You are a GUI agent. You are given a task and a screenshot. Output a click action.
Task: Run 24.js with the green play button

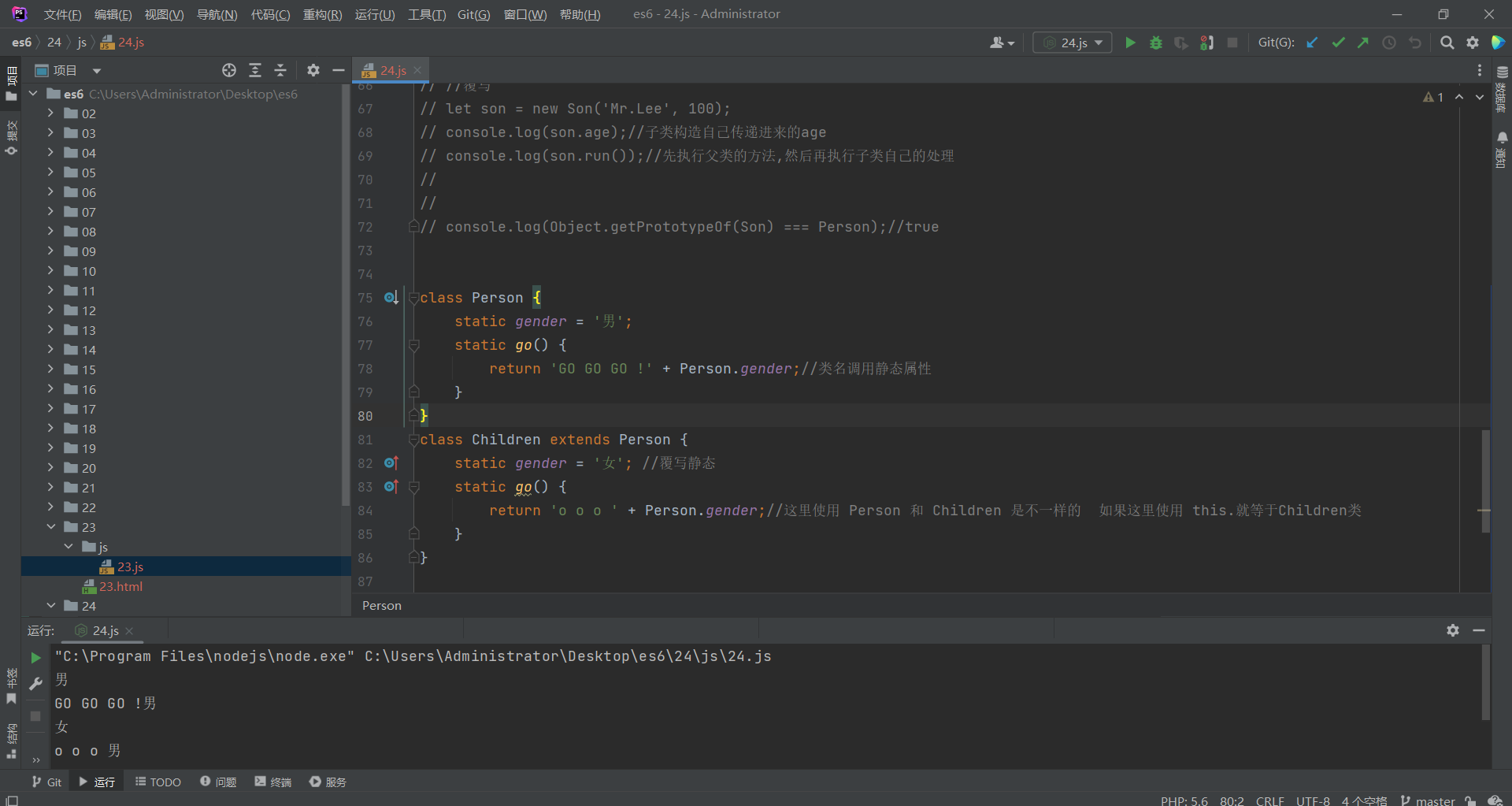1130,43
